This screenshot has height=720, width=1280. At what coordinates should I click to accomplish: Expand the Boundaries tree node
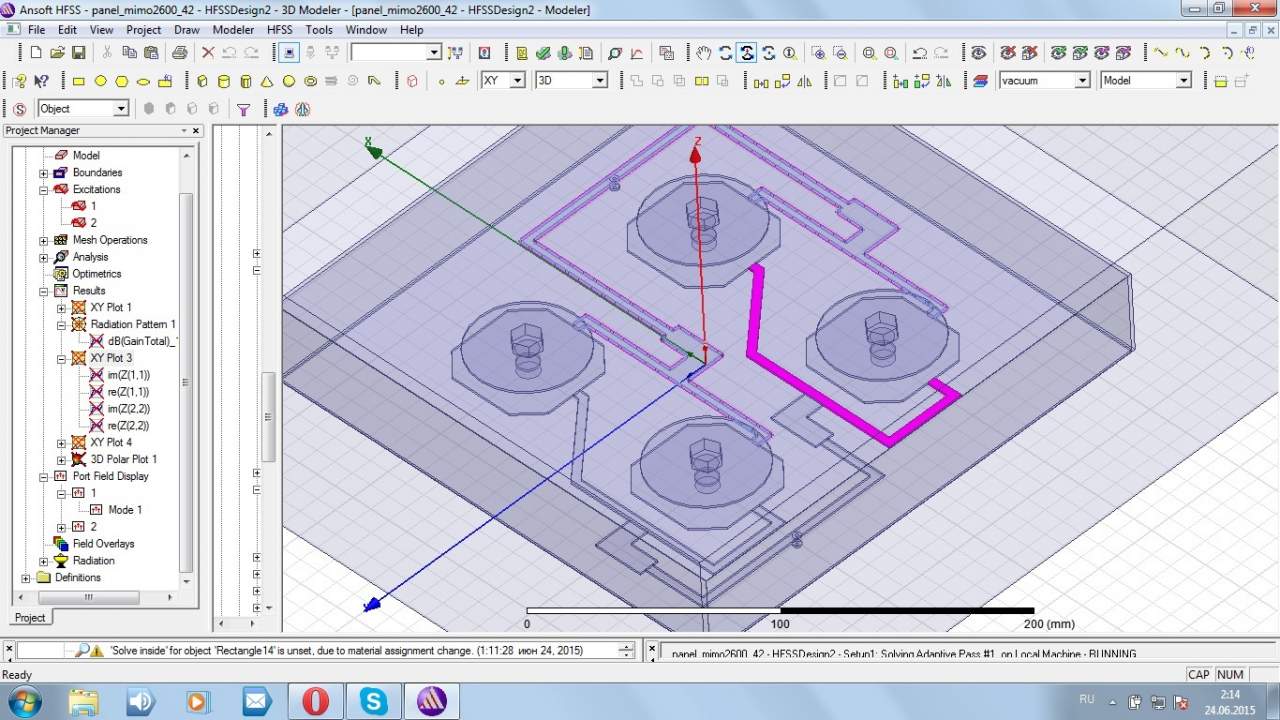click(x=44, y=173)
